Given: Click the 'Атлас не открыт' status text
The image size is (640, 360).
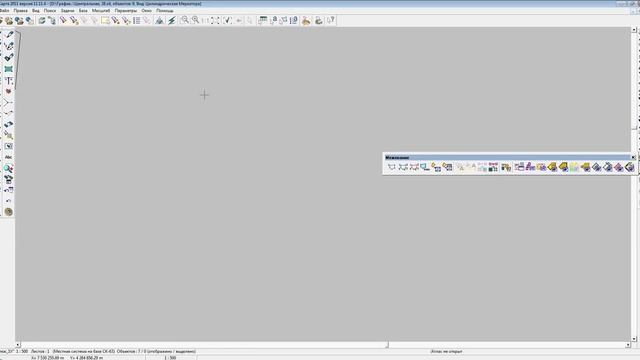Looking at the screenshot, I should click(x=447, y=351).
